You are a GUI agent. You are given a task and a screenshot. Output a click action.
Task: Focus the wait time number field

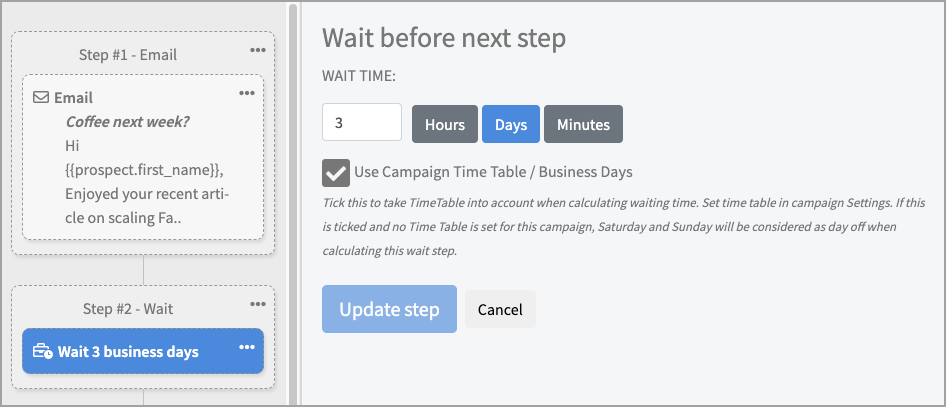[x=361, y=124]
